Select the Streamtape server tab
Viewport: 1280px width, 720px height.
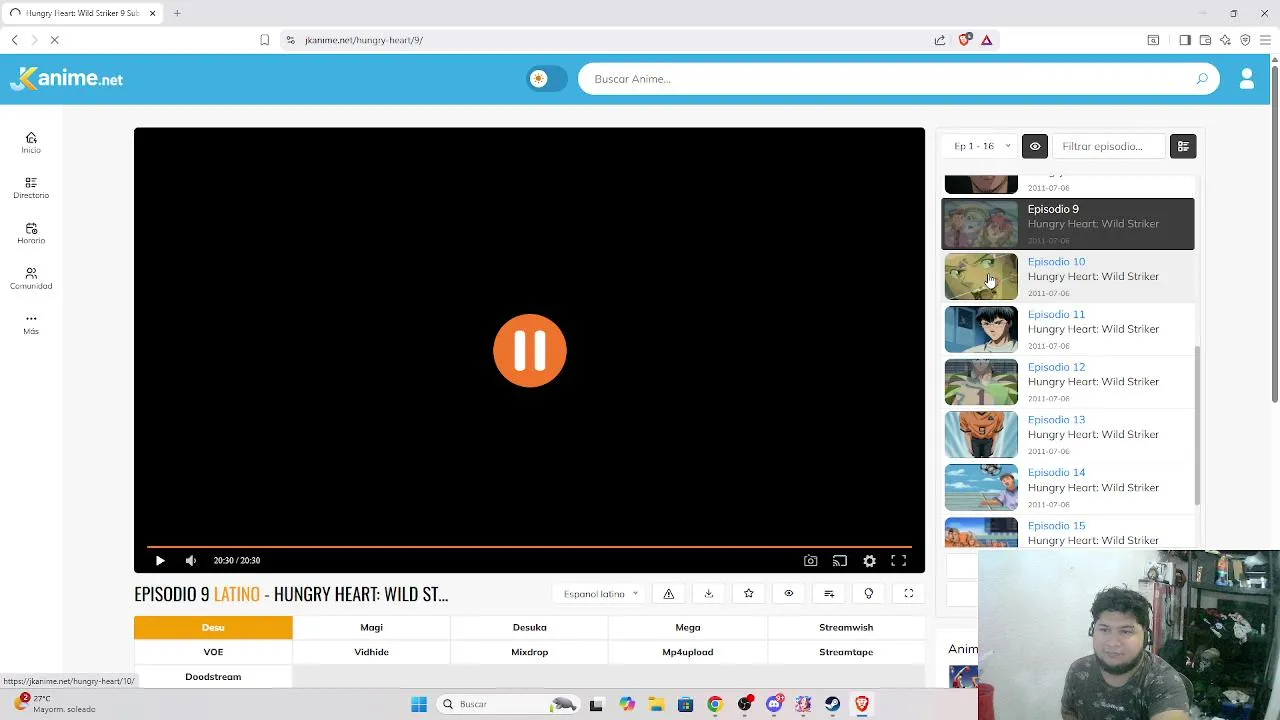tap(846, 652)
